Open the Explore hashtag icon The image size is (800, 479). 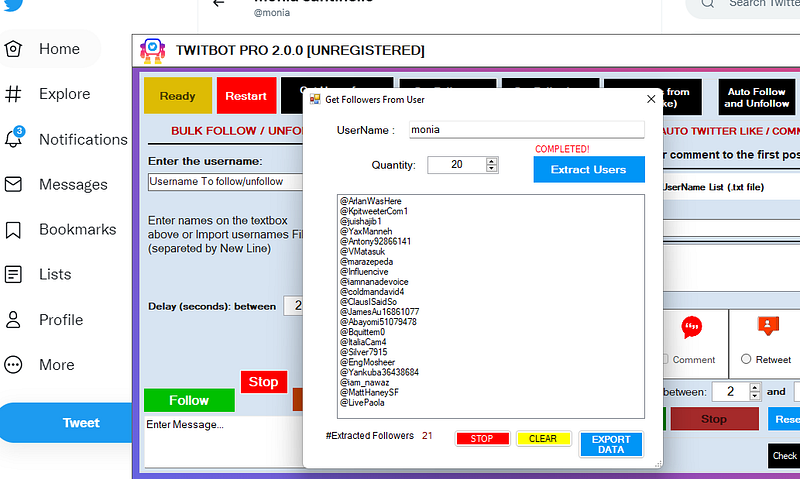point(13,94)
